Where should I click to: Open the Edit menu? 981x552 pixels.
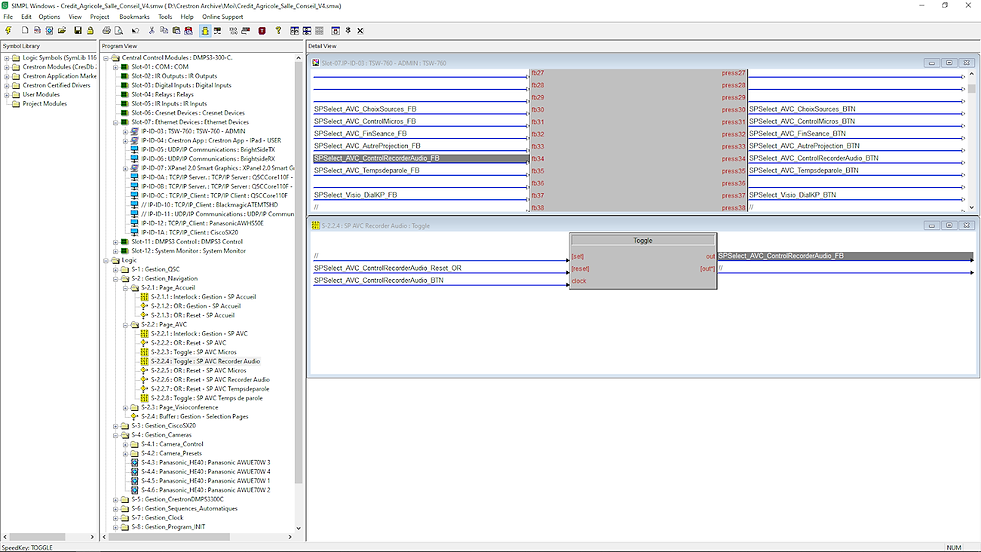point(26,17)
